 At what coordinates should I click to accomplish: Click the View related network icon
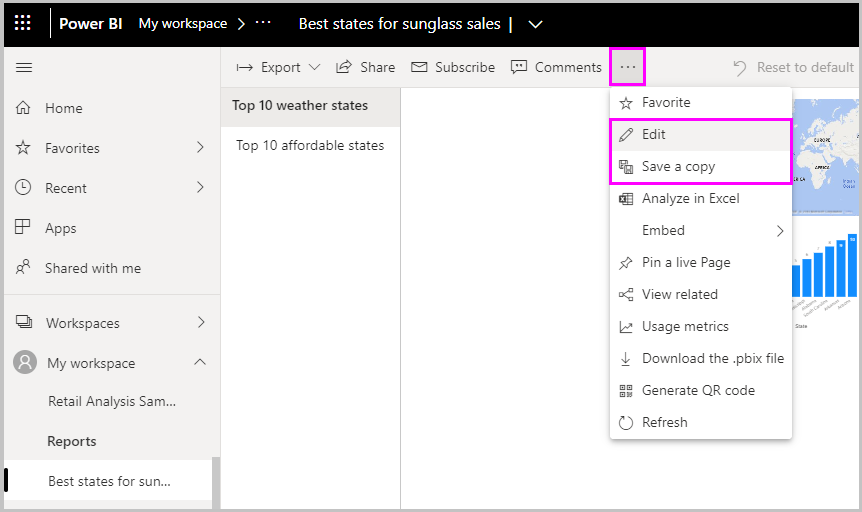coord(626,295)
